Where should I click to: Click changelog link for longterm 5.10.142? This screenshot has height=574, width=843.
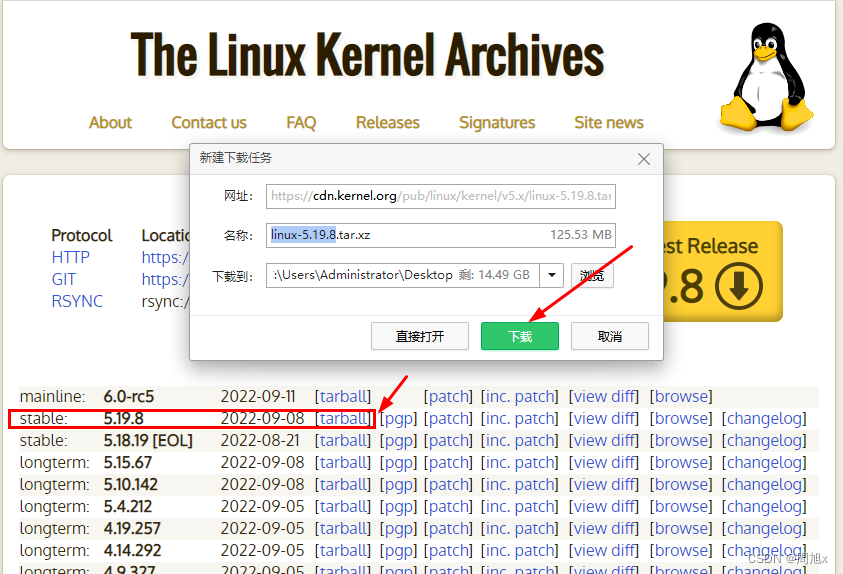pos(764,485)
